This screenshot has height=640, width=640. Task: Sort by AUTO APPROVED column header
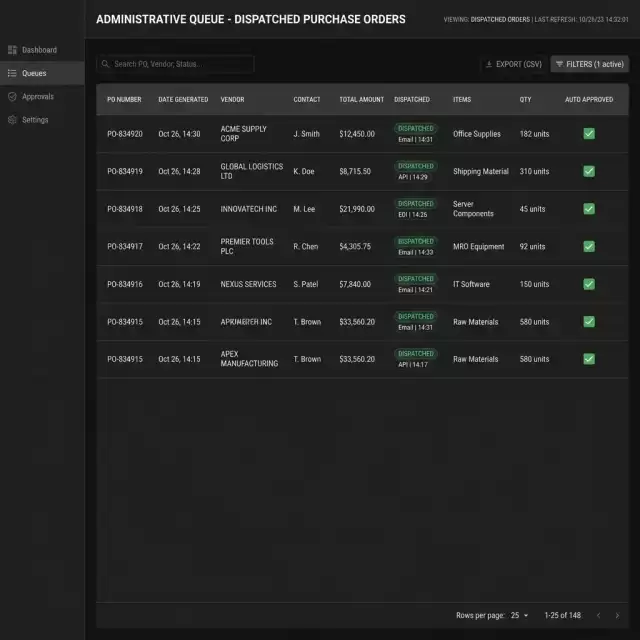pyautogui.click(x=589, y=100)
